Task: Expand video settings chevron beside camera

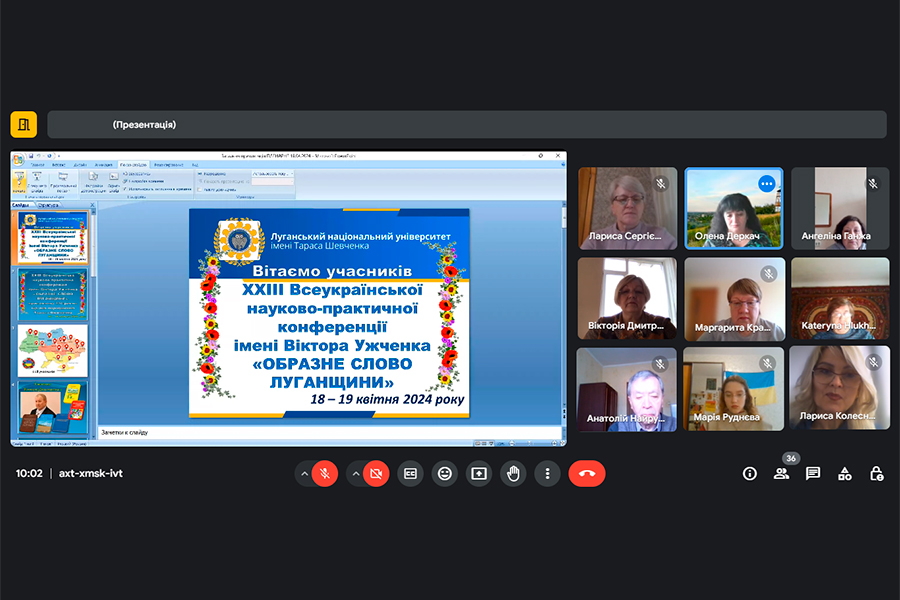Action: (x=356, y=474)
